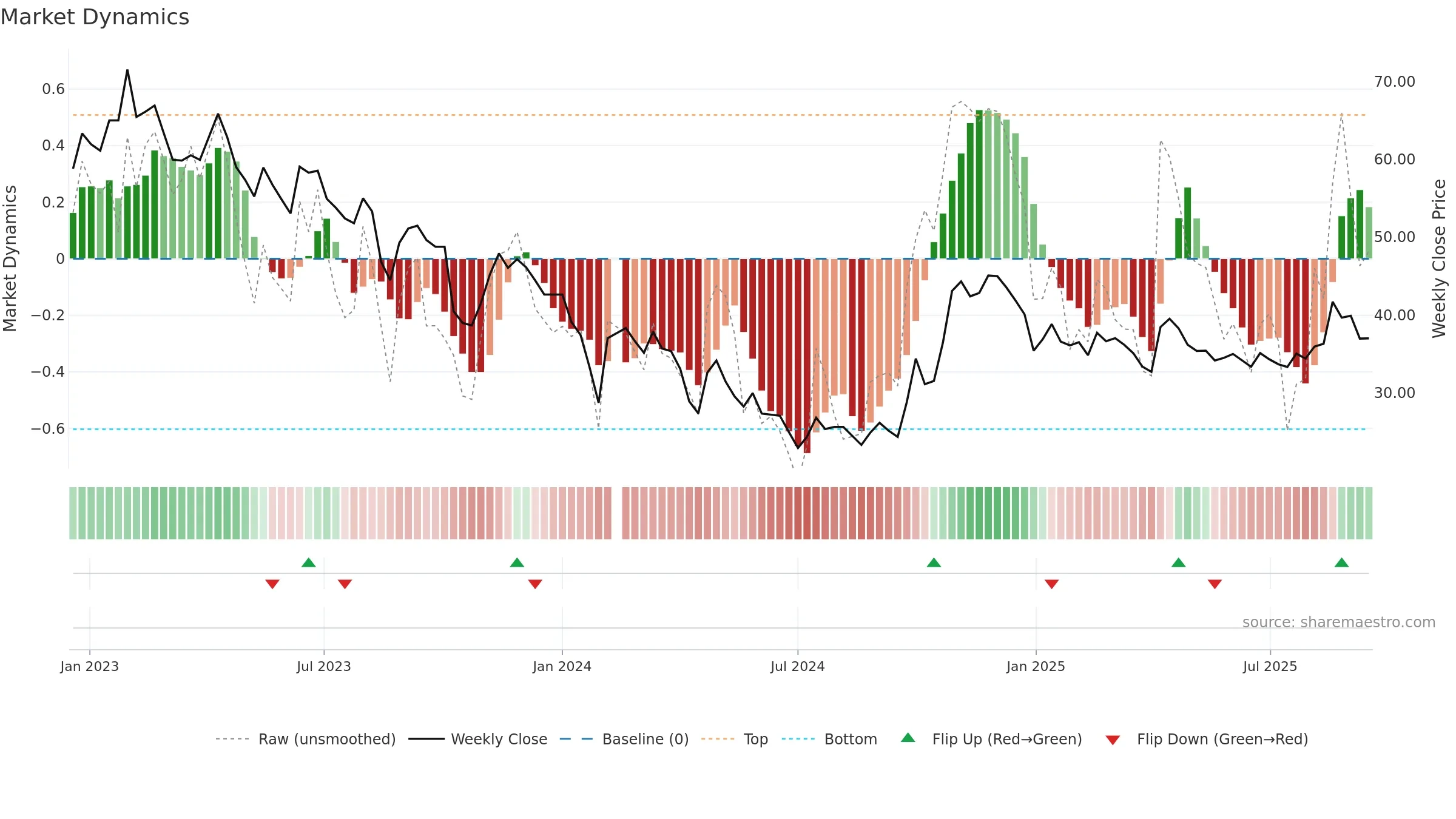The height and width of the screenshot is (819, 1456).
Task: Toggle the Weekly Close legend entry
Action: 478,739
